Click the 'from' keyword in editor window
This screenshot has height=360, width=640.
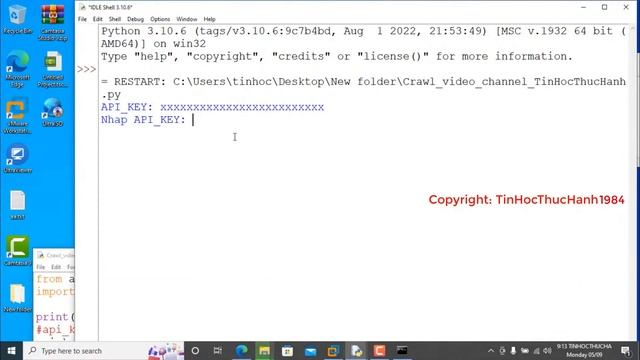coord(49,279)
